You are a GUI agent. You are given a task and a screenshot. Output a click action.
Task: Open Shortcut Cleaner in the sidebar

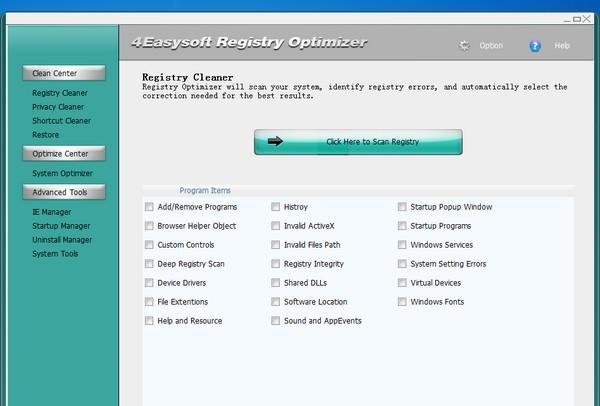tap(61, 121)
